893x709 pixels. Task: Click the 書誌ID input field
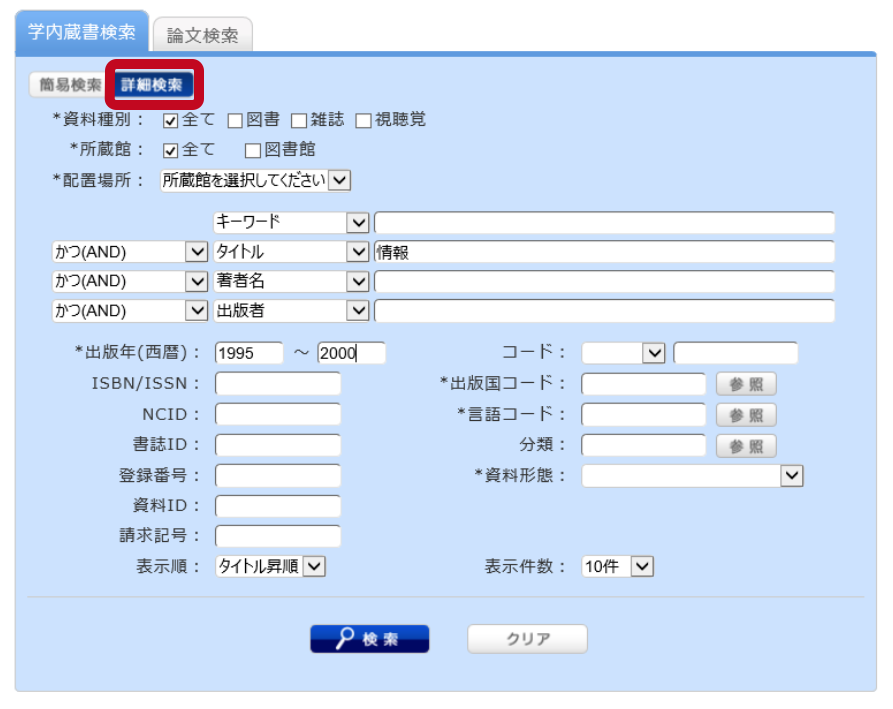pos(278,445)
